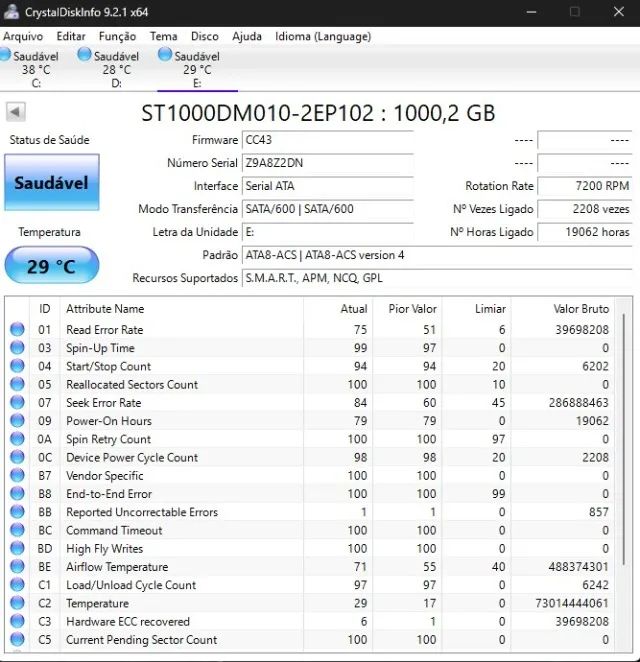Click the orb for Device Power Cycle Count

(17, 457)
